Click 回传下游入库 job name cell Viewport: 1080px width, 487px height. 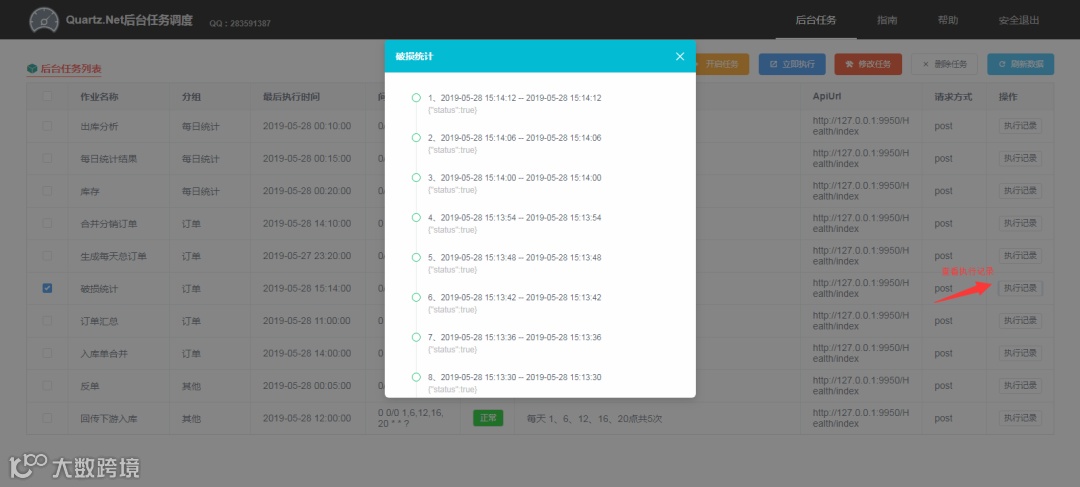pyautogui.click(x=109, y=418)
